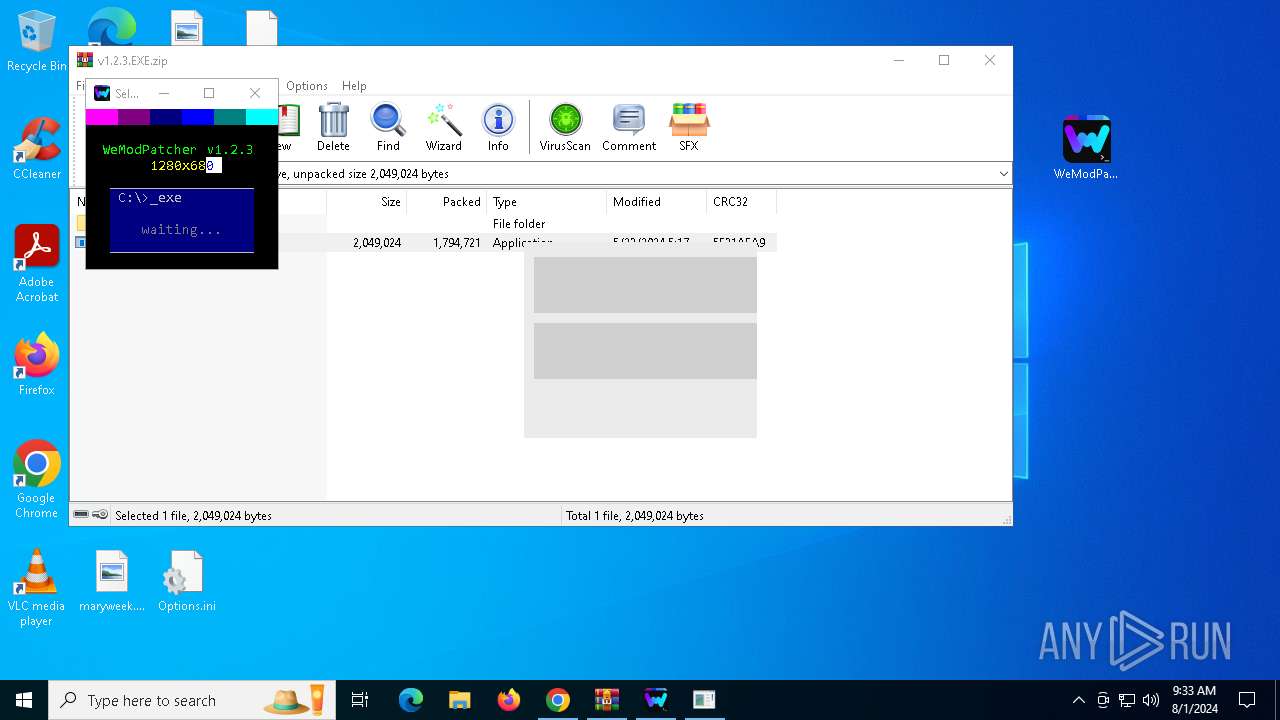Click the bright blue color block
This screenshot has height=720, width=1280.
click(198, 117)
